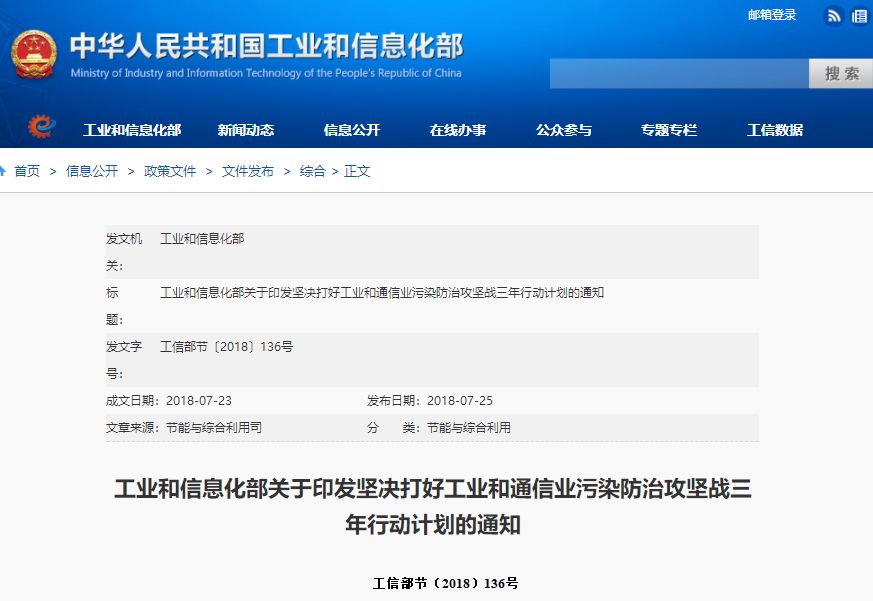Screen dimensions: 873x601
Task: Go to 综合 breadcrumb link
Action: click(x=312, y=171)
